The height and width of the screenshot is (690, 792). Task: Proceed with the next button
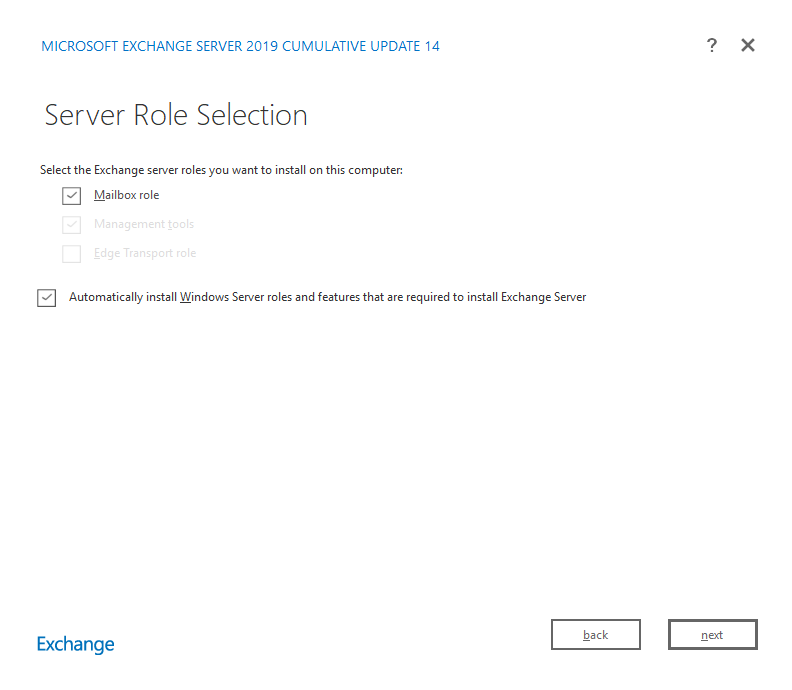tap(712, 635)
